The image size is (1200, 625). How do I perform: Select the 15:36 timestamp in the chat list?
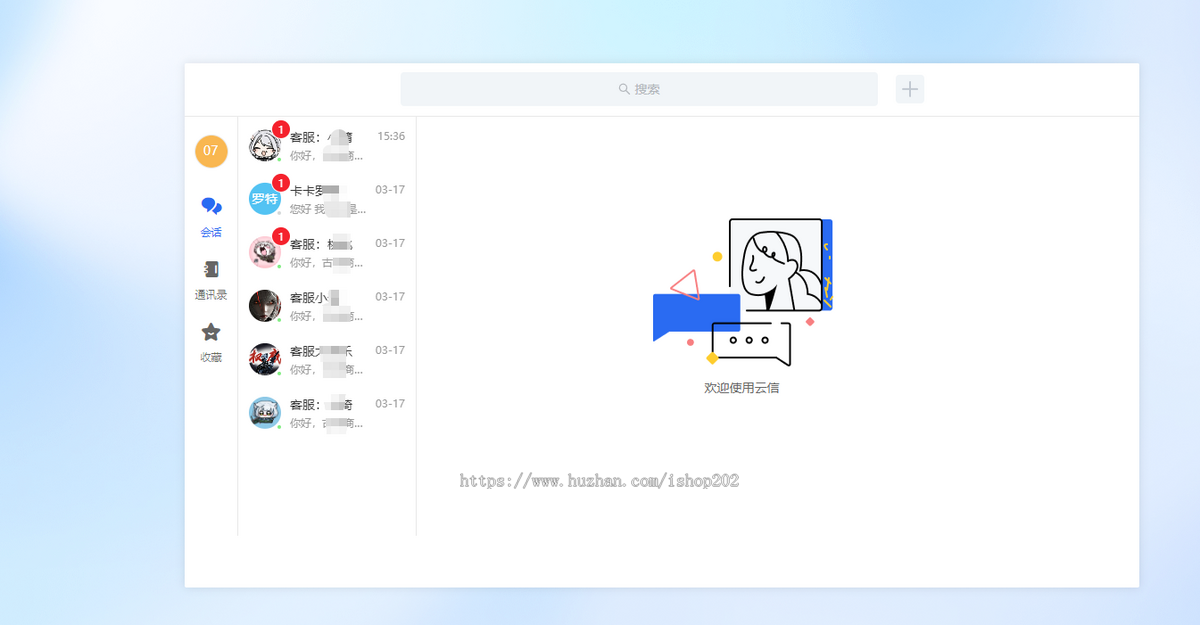click(x=391, y=136)
